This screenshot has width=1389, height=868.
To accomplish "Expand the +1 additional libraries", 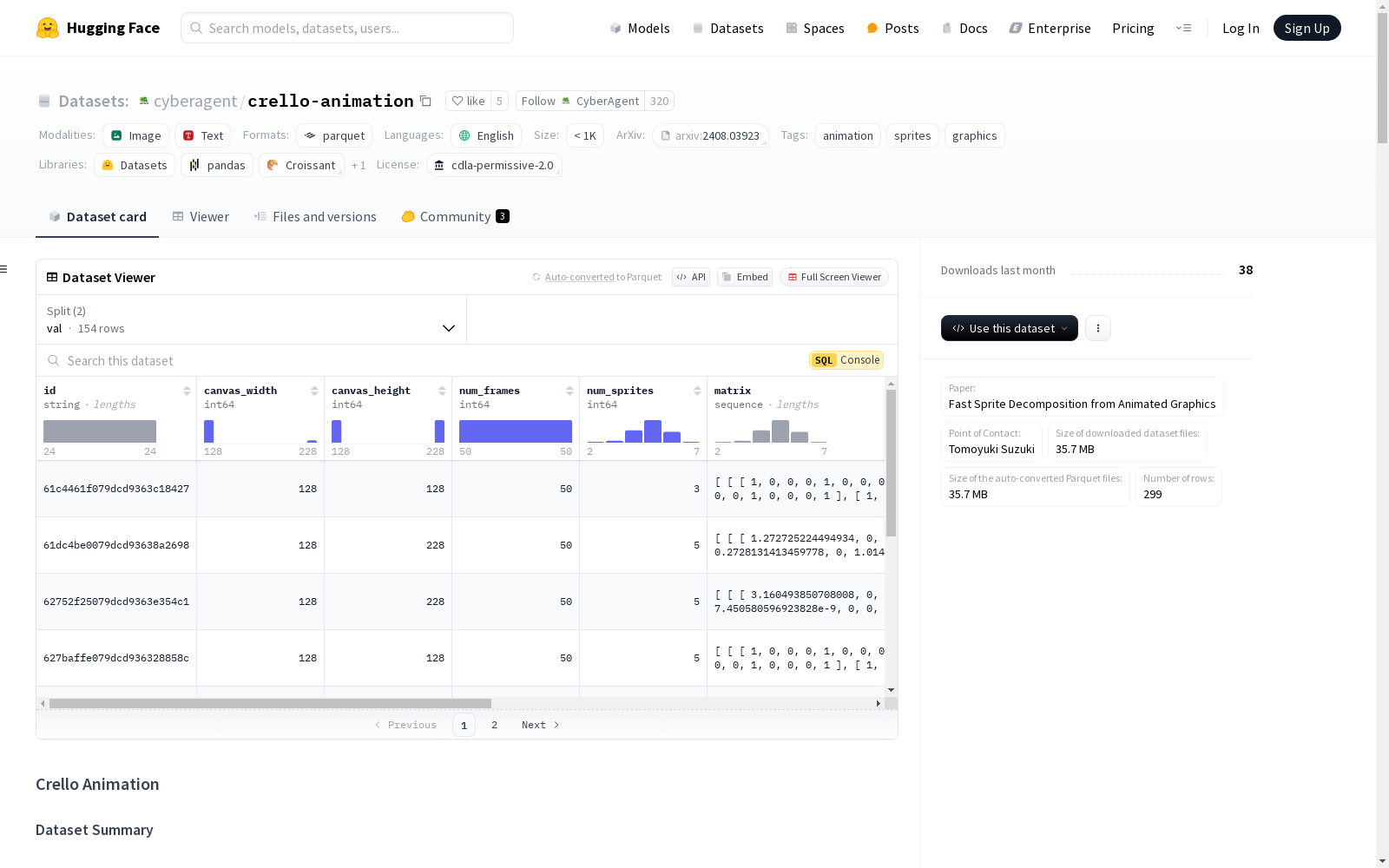I will point(359,165).
